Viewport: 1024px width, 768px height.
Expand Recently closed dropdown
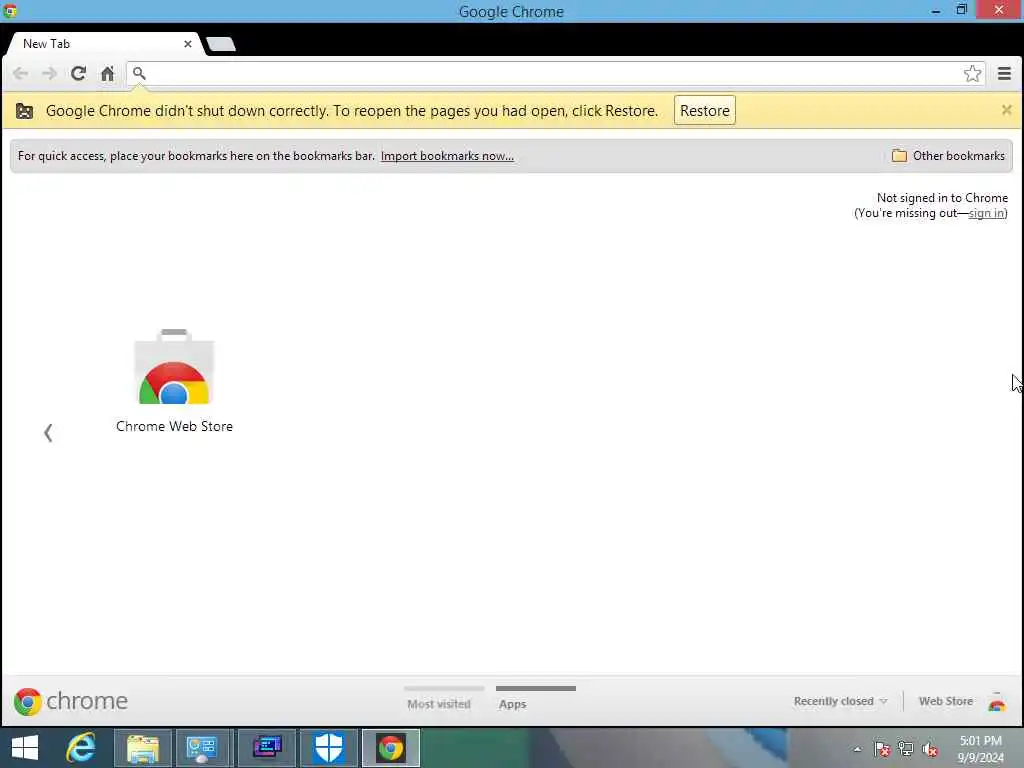[840, 701]
